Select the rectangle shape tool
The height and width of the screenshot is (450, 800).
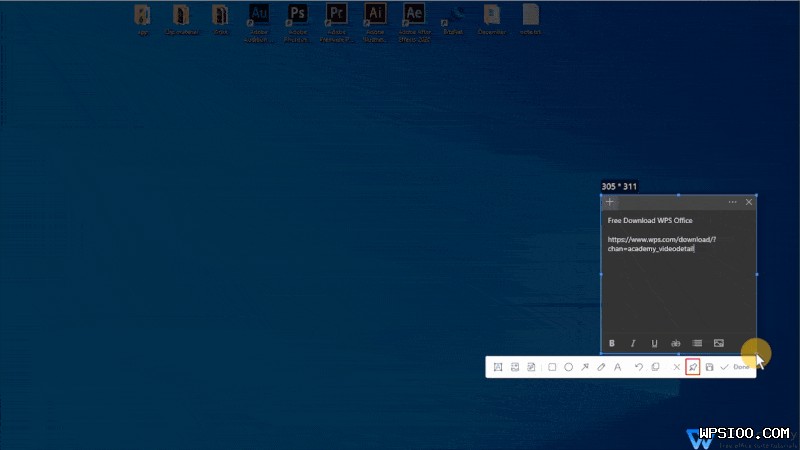point(552,367)
